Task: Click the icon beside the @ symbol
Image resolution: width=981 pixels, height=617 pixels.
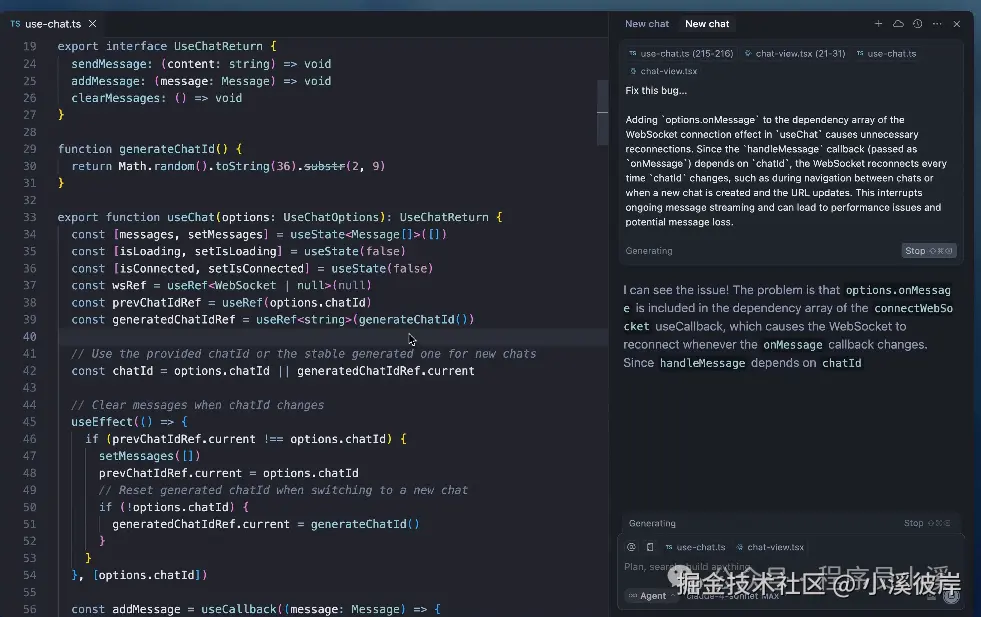Action: [650, 547]
